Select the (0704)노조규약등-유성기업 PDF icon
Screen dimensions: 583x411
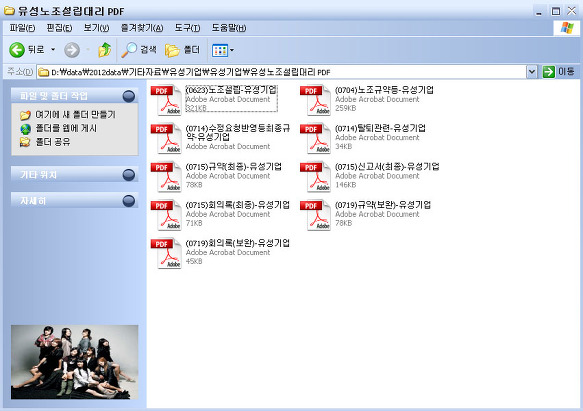click(x=315, y=100)
